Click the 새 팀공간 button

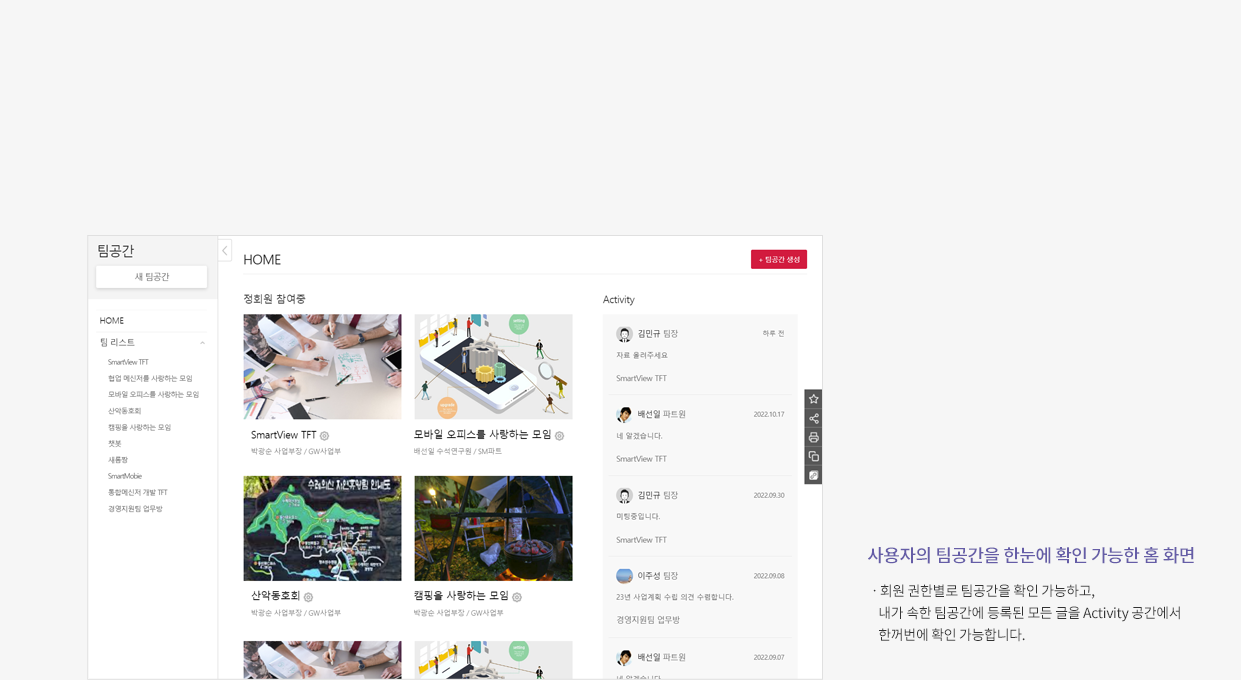tap(152, 277)
